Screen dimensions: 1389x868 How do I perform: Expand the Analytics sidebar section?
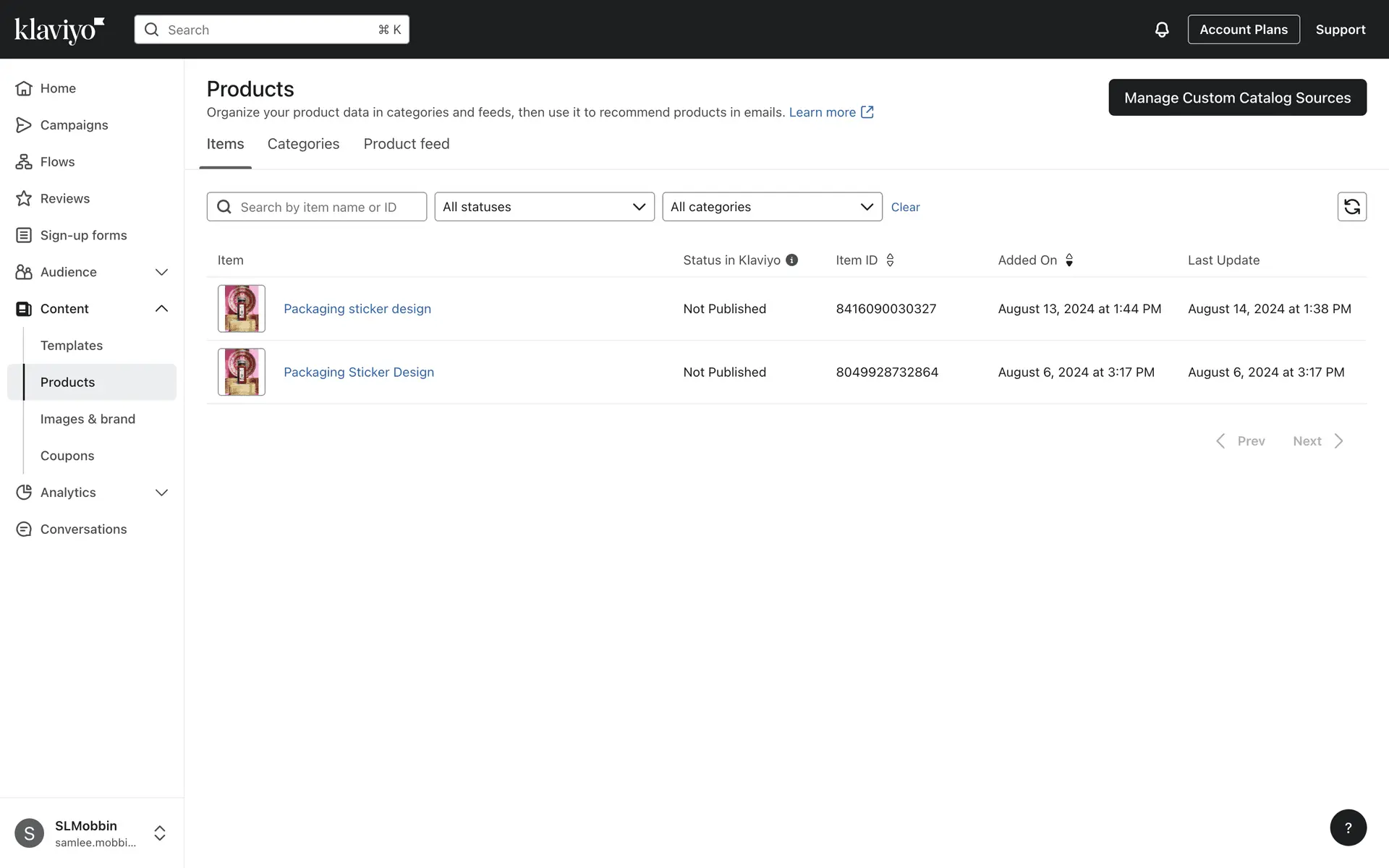click(161, 493)
